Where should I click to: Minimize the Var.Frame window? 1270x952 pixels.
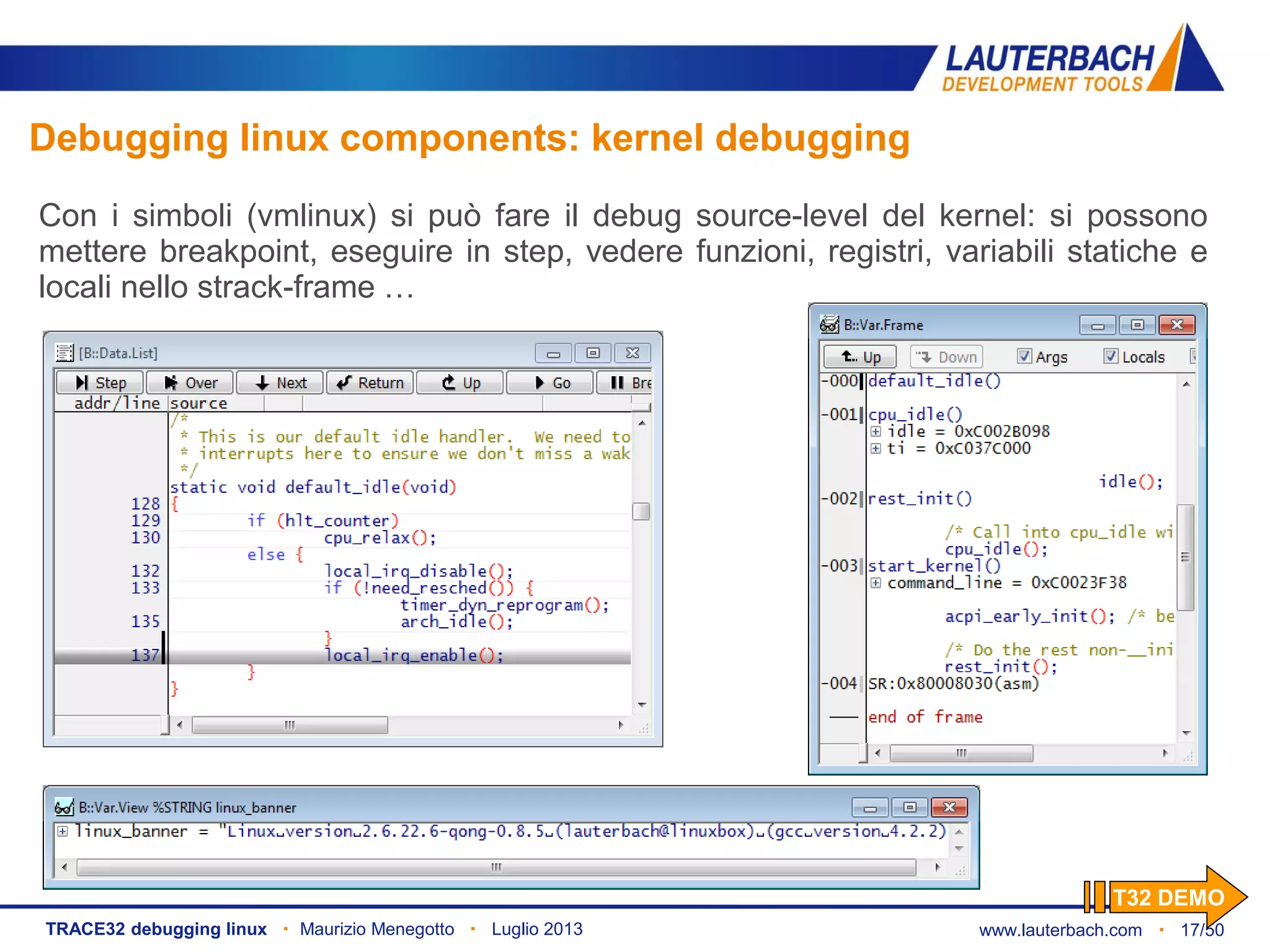(x=1098, y=325)
